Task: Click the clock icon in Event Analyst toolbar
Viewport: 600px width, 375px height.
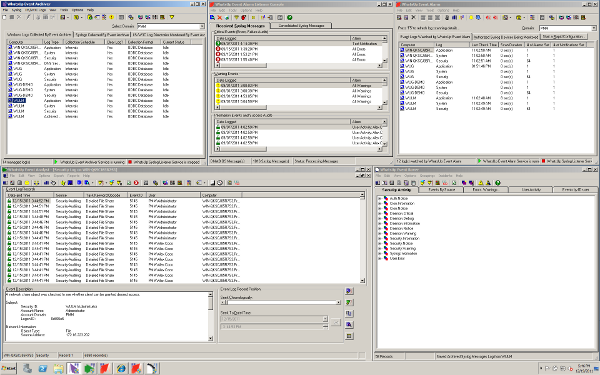Action: (220, 183)
